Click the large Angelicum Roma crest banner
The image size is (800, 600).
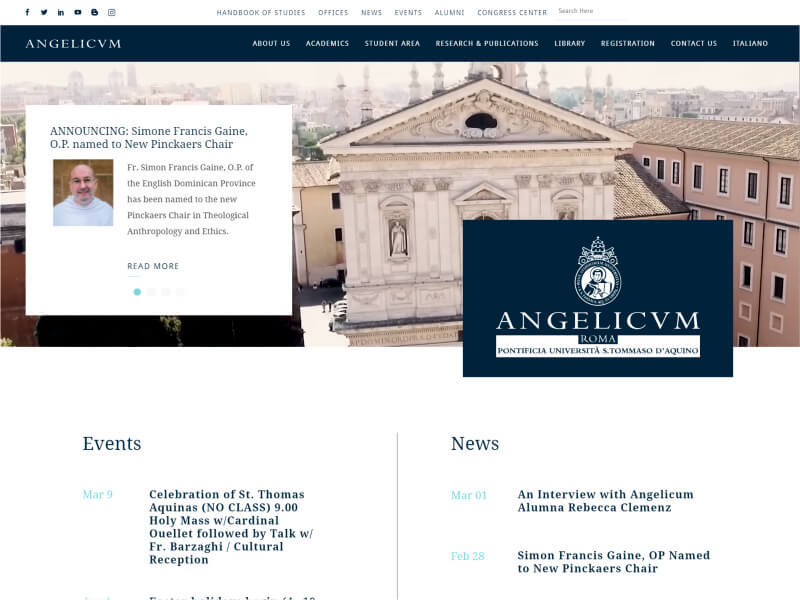pyautogui.click(x=597, y=298)
